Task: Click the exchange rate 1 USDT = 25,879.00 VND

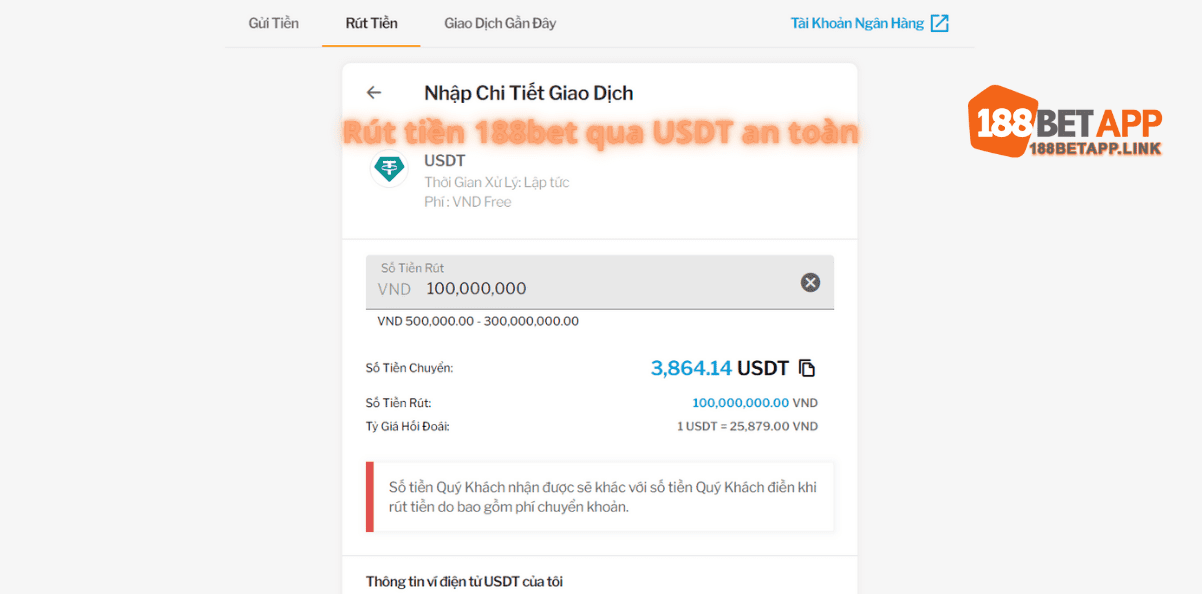Action: pyautogui.click(x=747, y=426)
